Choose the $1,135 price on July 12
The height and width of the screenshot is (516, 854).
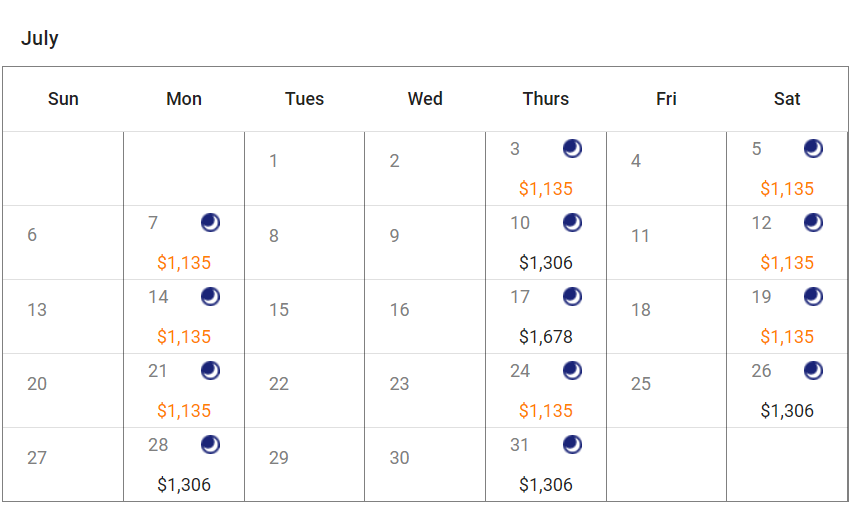(x=787, y=263)
